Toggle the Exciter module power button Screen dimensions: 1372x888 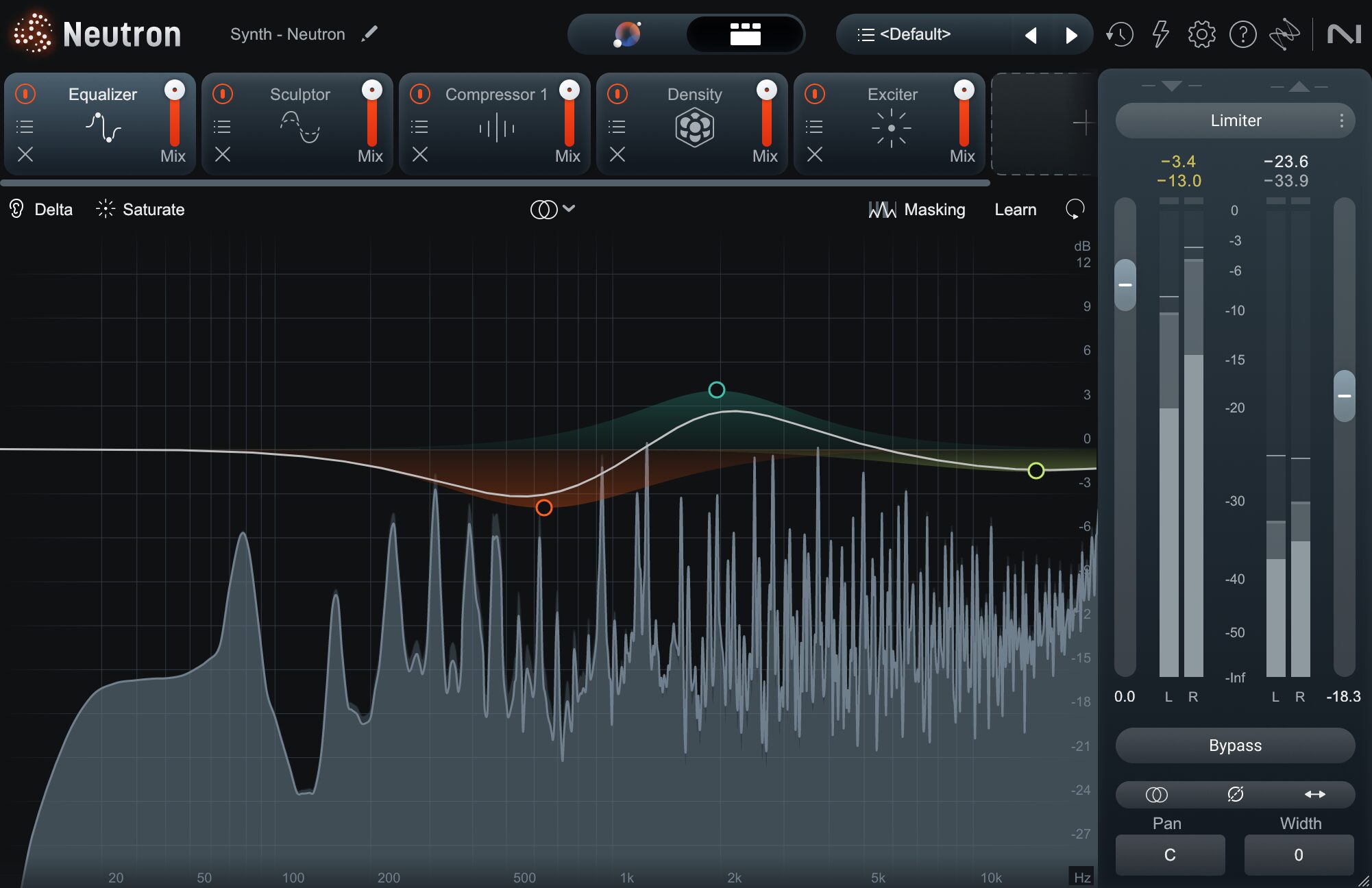[815, 94]
